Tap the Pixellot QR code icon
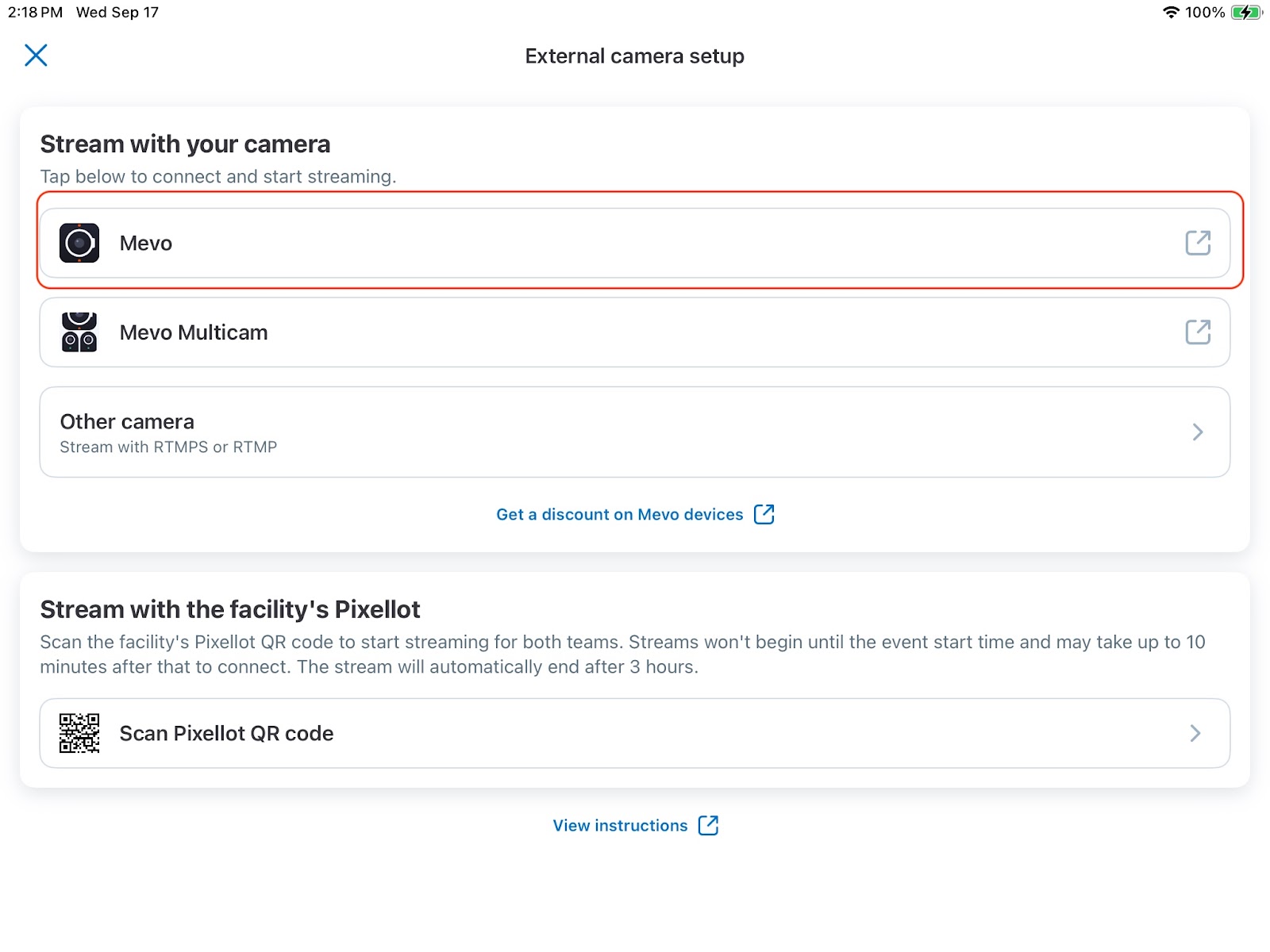The width and height of the screenshot is (1270, 952). [79, 733]
